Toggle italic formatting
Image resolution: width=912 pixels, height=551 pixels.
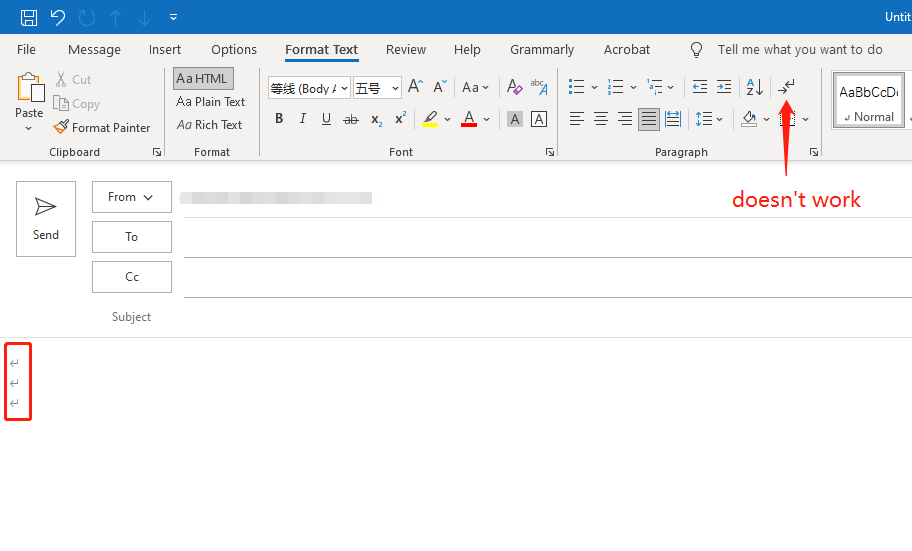point(302,119)
